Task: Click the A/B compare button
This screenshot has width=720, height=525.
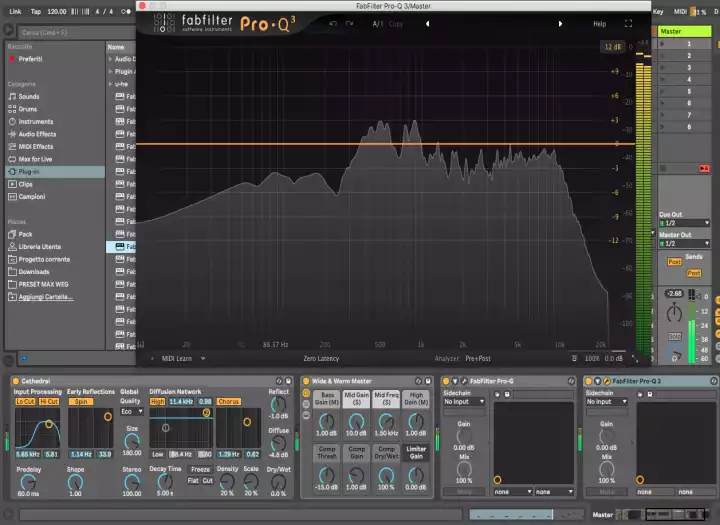Action: tap(377, 24)
